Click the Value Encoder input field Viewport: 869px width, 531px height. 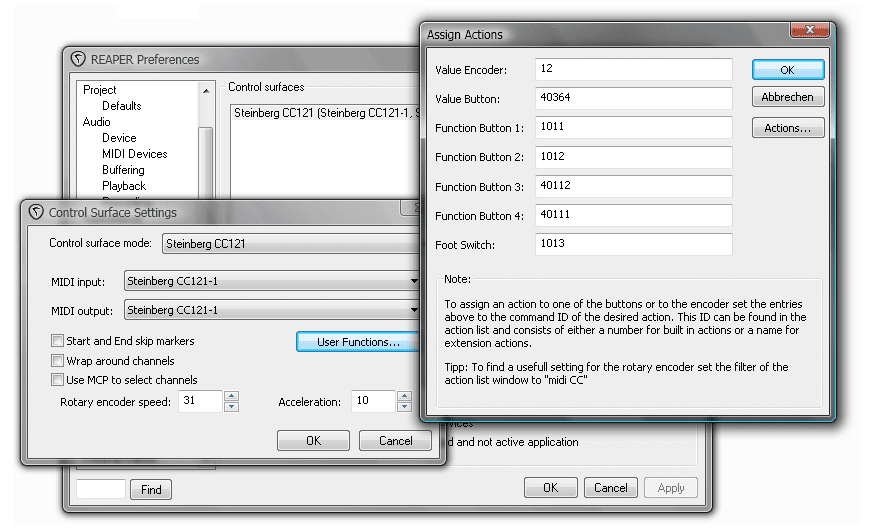633,69
